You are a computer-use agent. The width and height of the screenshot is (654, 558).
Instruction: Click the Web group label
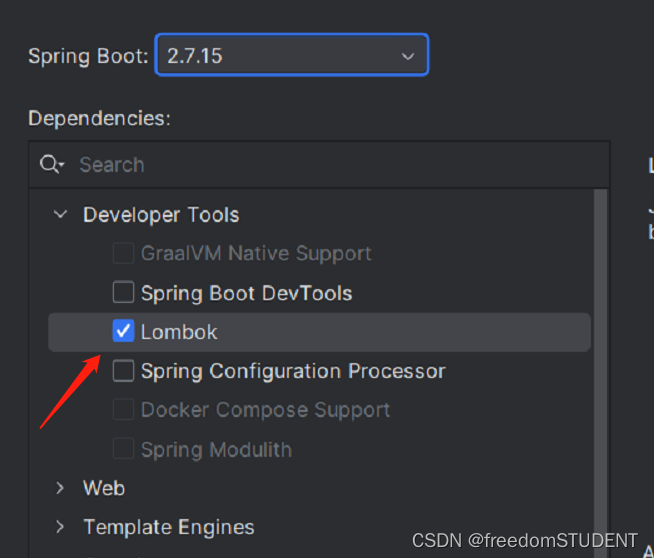104,488
